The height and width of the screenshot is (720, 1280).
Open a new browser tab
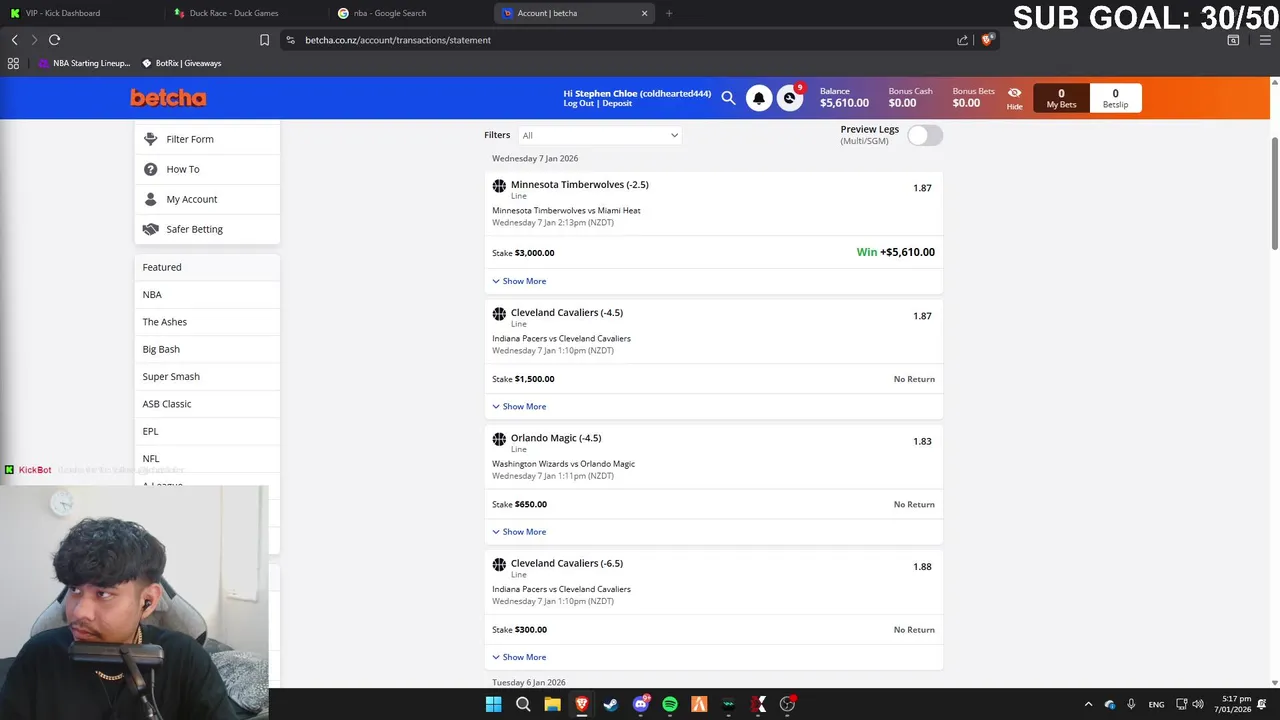coord(669,13)
